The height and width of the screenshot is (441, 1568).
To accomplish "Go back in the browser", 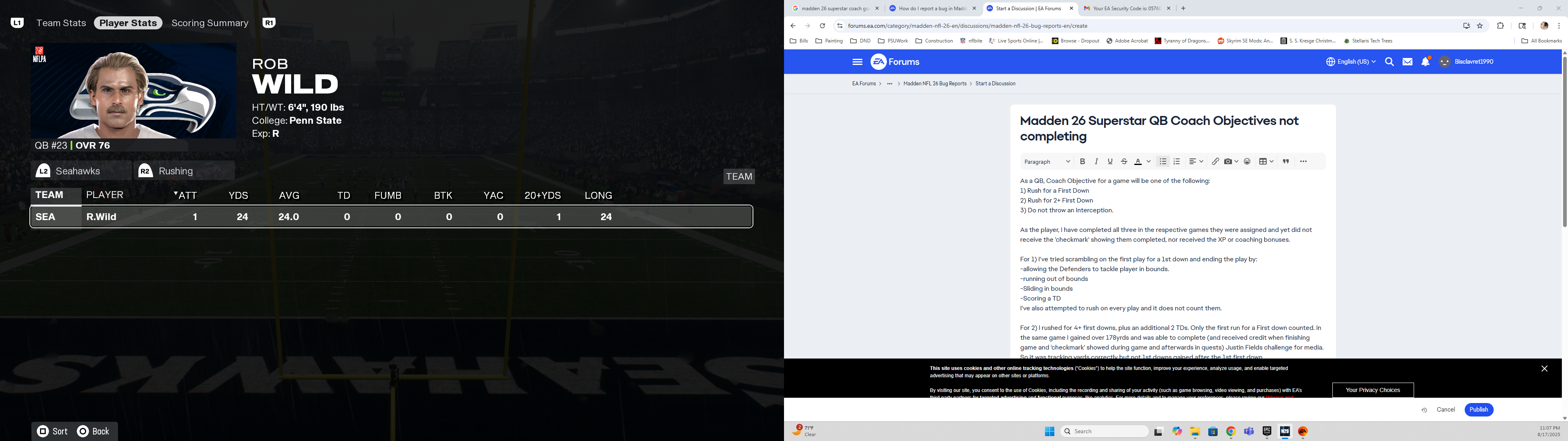I will pyautogui.click(x=793, y=26).
